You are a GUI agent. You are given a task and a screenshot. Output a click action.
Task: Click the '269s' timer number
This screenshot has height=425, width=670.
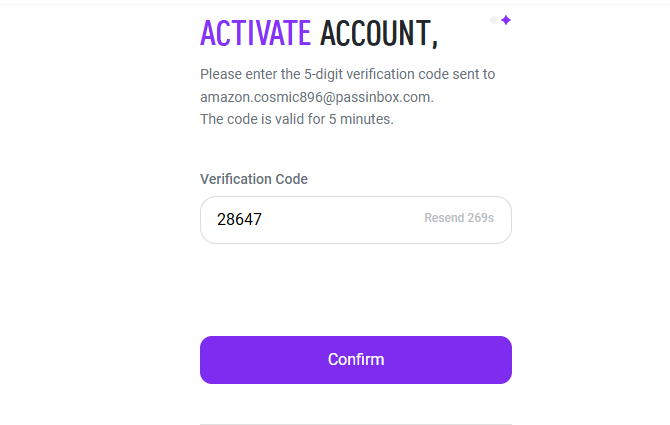[x=480, y=218]
